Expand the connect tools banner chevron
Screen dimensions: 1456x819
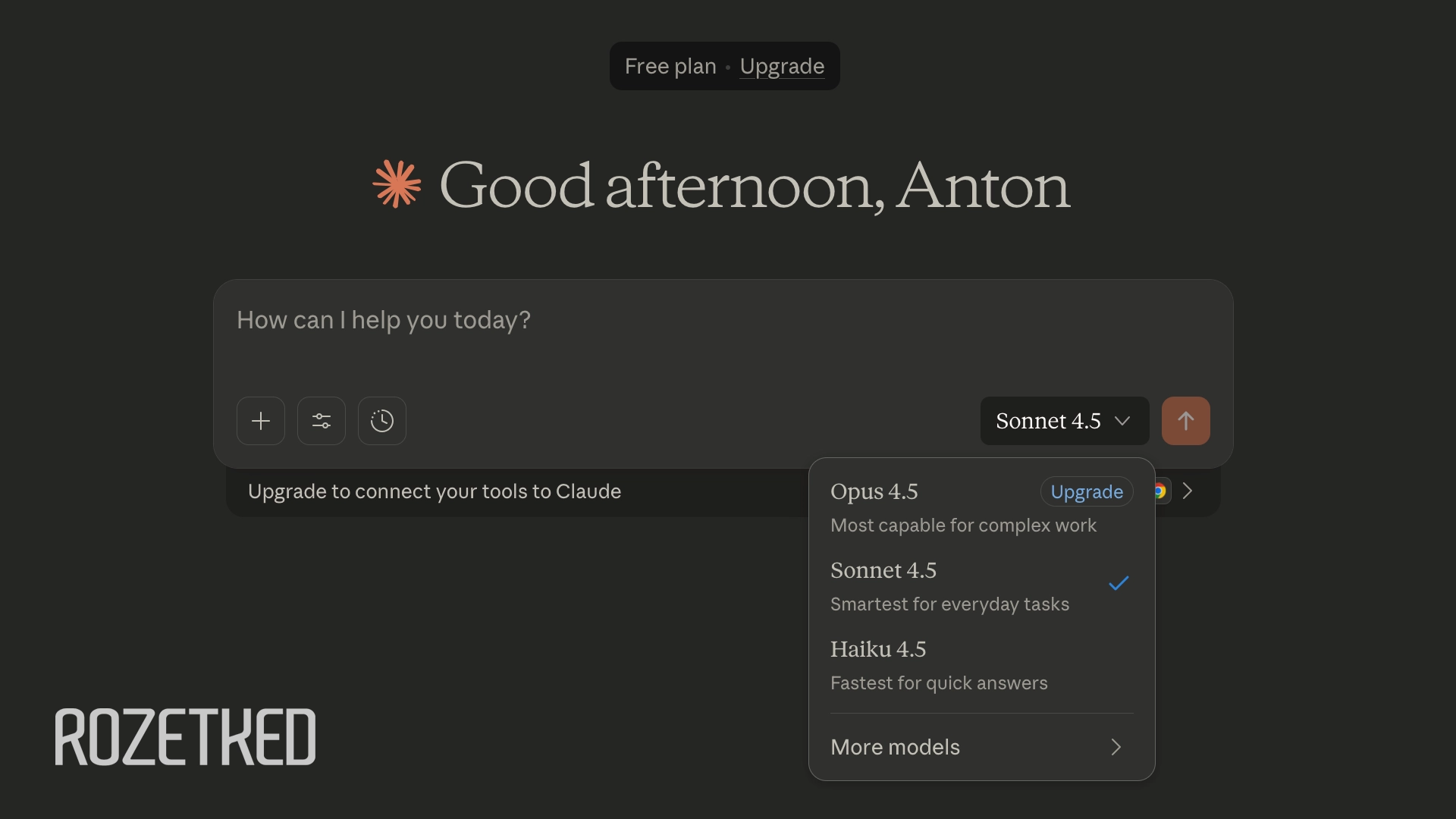1188,491
